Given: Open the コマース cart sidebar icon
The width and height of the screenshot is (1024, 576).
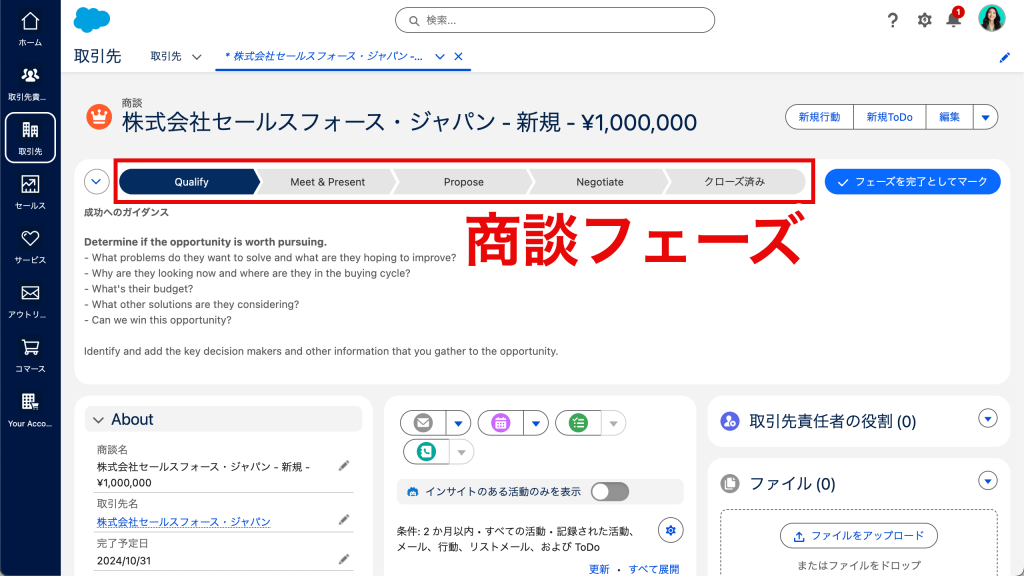Looking at the screenshot, I should point(30,355).
